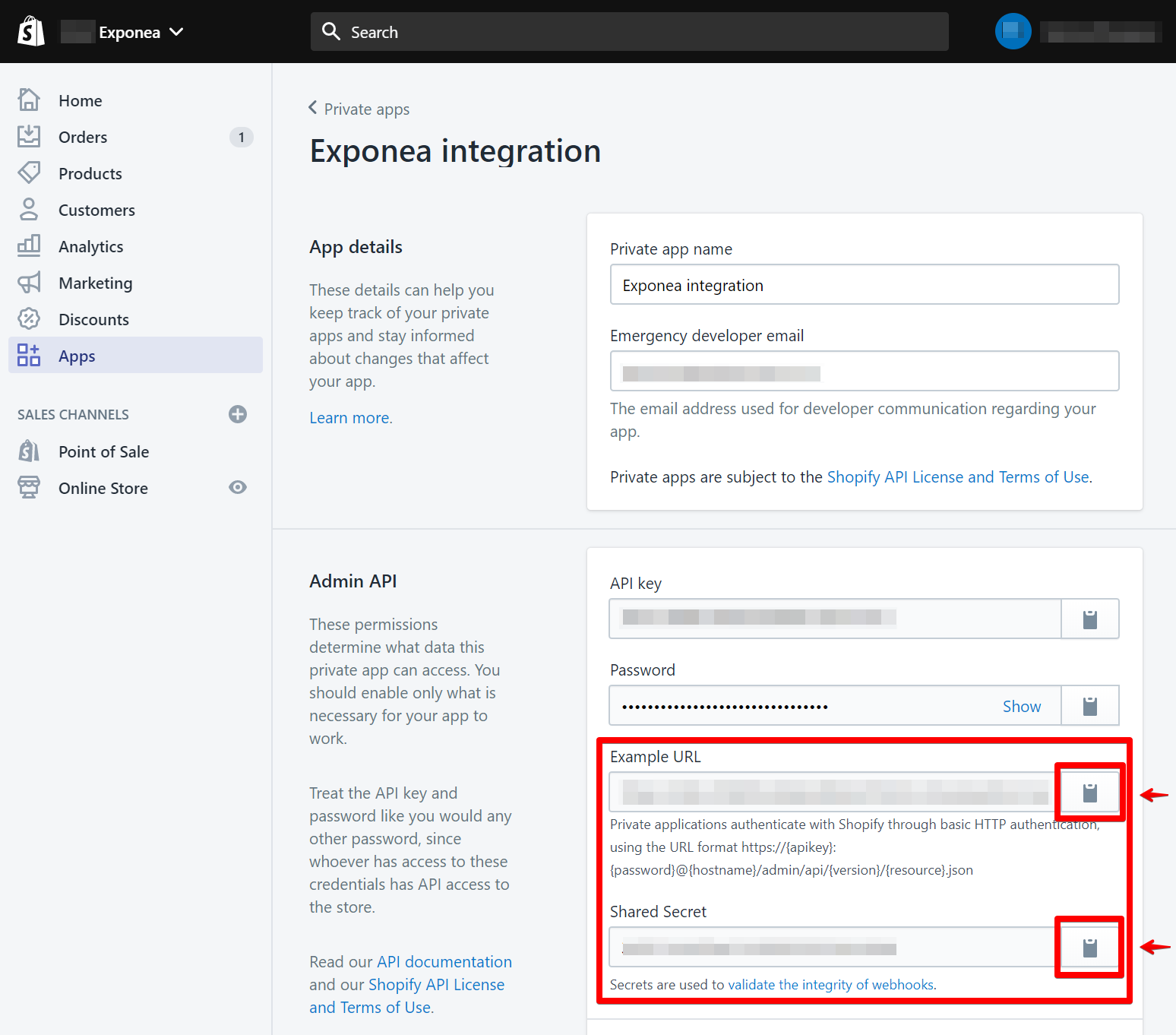The width and height of the screenshot is (1176, 1035).
Task: Click the Point of Sale bag icon
Action: pos(29,451)
